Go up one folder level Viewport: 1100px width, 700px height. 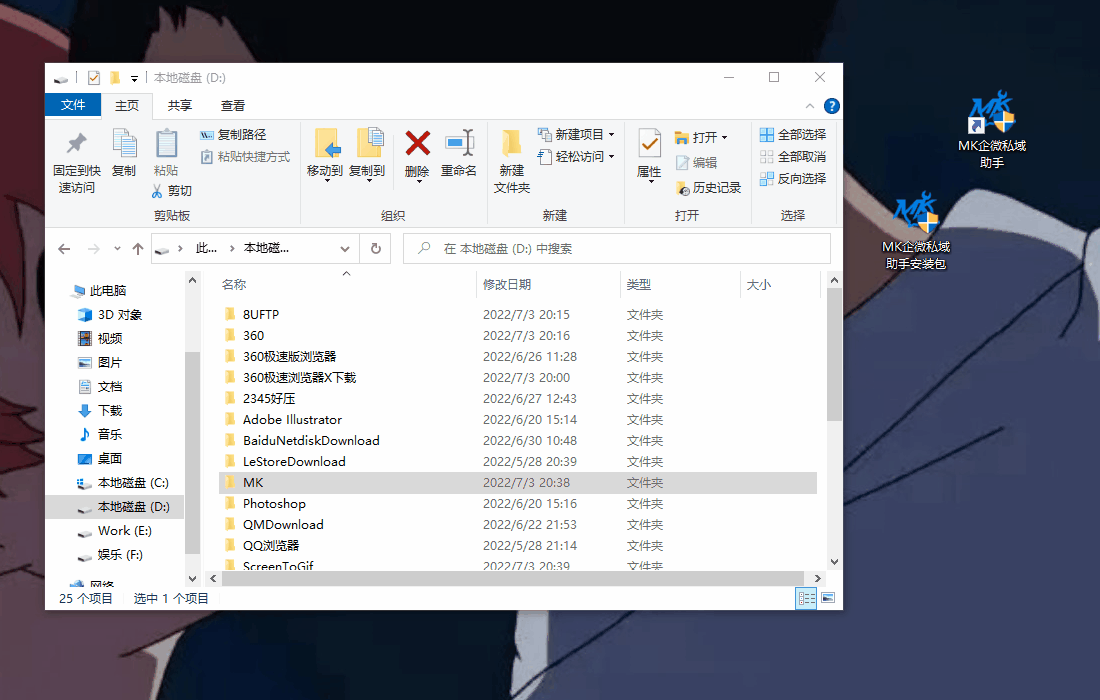click(138, 249)
